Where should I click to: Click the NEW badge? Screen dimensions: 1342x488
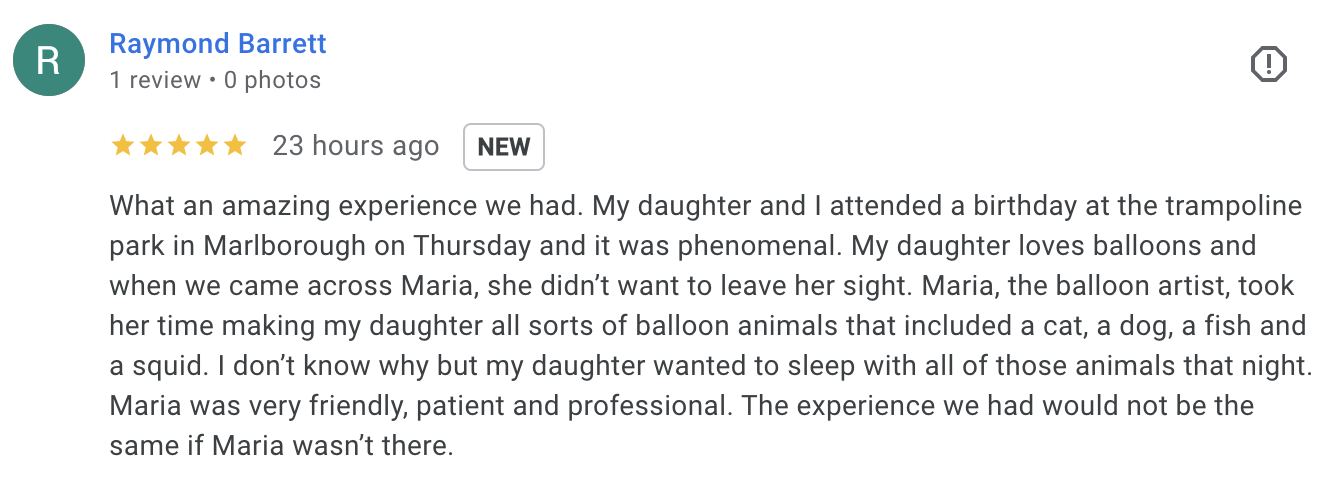(x=503, y=147)
